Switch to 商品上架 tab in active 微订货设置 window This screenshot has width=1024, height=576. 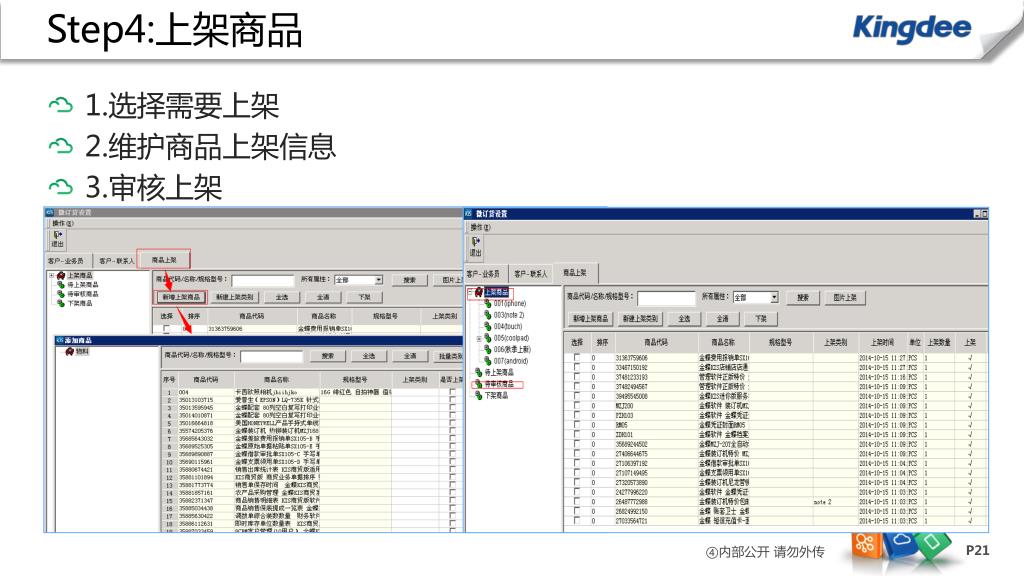[575, 272]
